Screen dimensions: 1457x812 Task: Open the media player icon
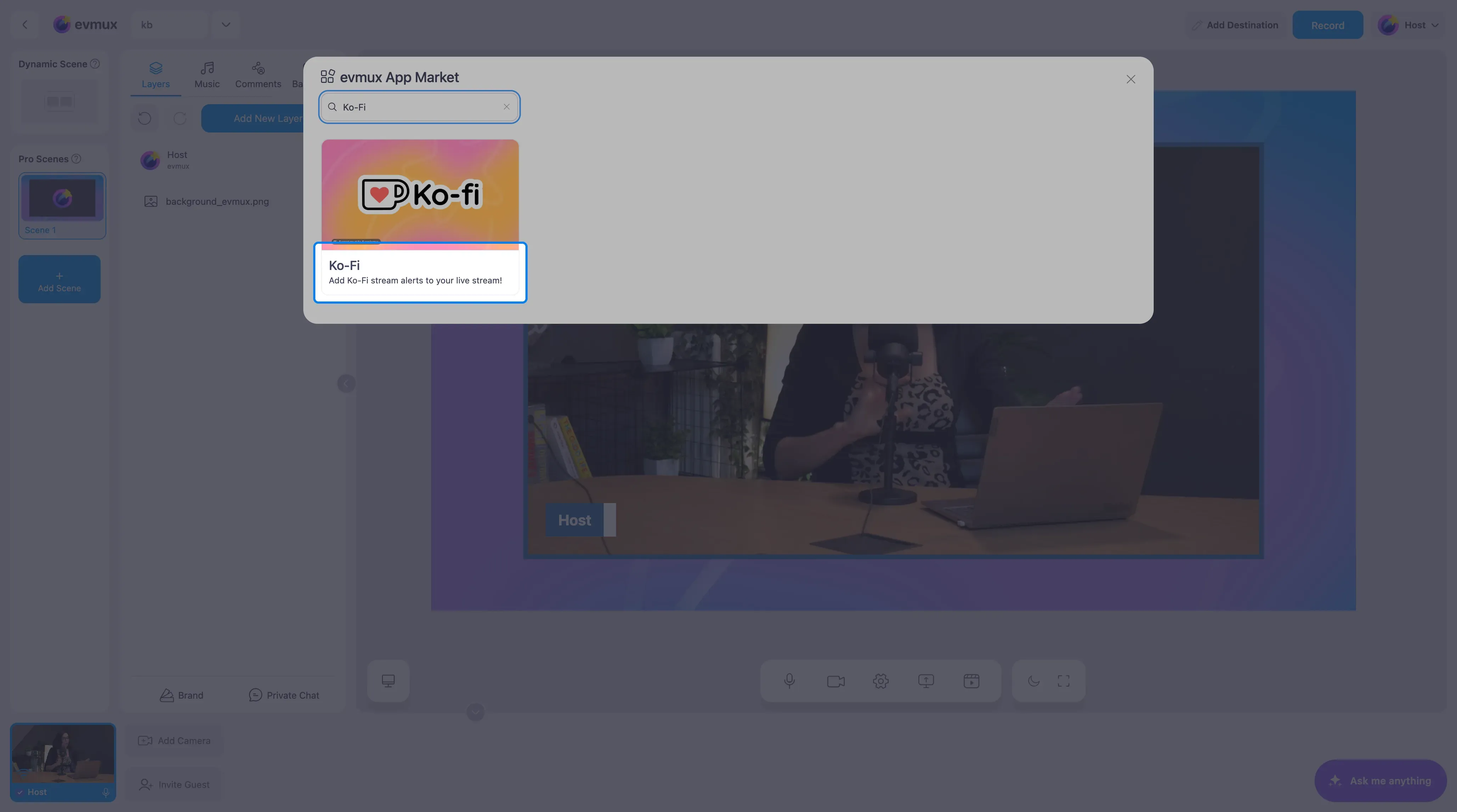971,681
